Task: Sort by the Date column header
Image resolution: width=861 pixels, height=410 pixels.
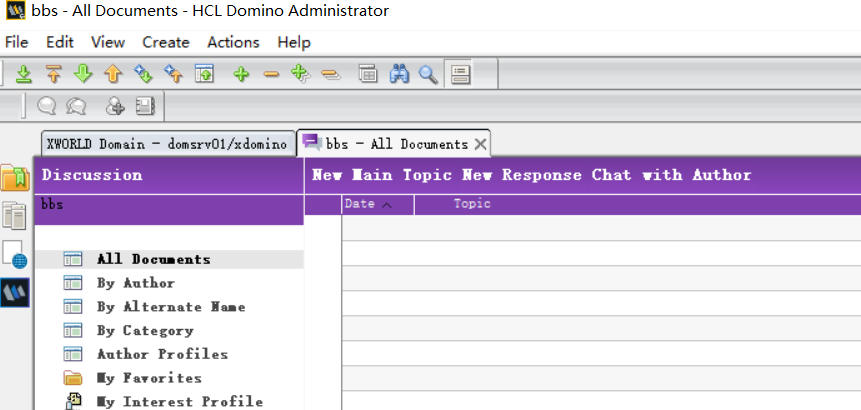Action: pos(378,204)
